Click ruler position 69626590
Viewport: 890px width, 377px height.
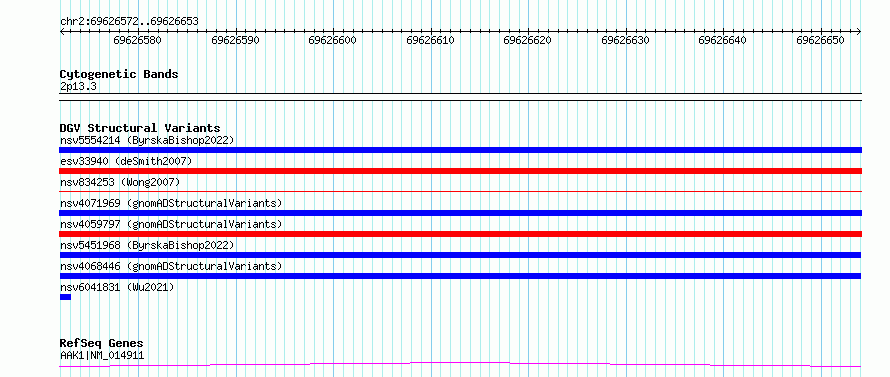pos(235,40)
